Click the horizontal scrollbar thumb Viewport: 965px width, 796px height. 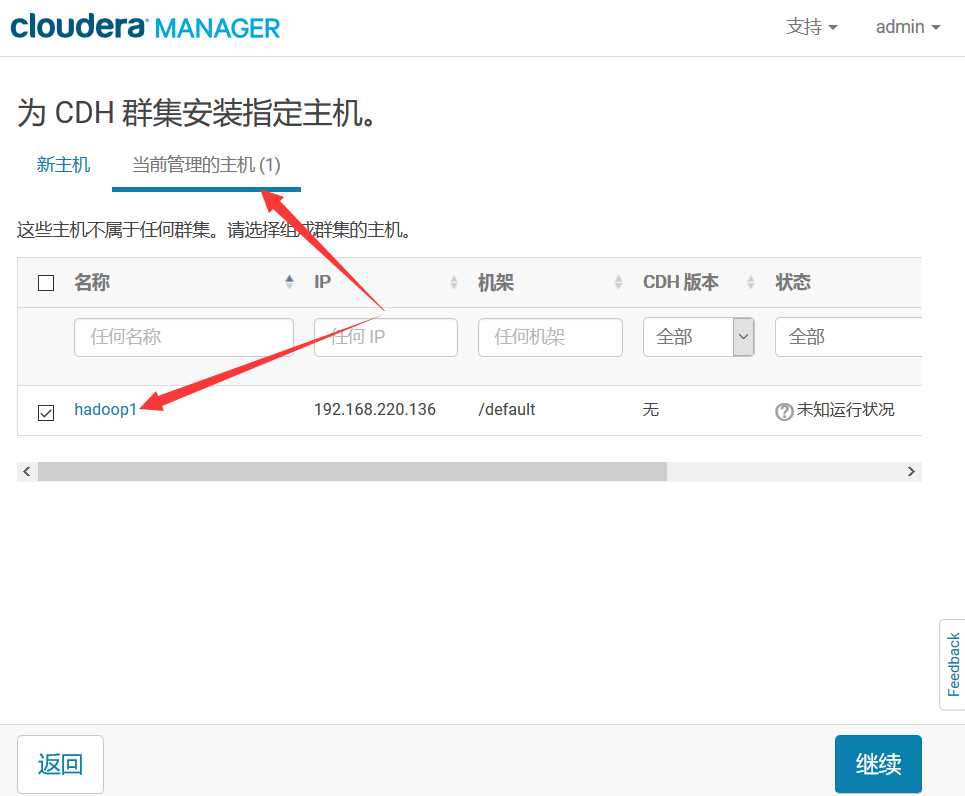point(352,472)
